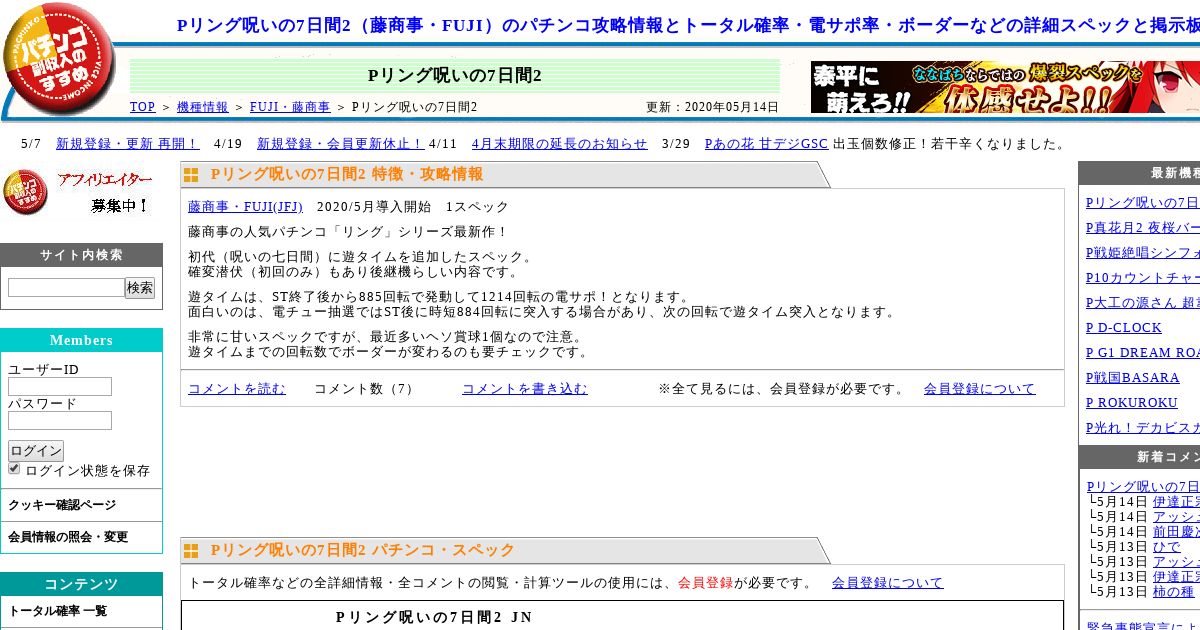Screen dimensions: 1200x630
Task: Open 会員登録について link beside comment count
Action: (980, 389)
